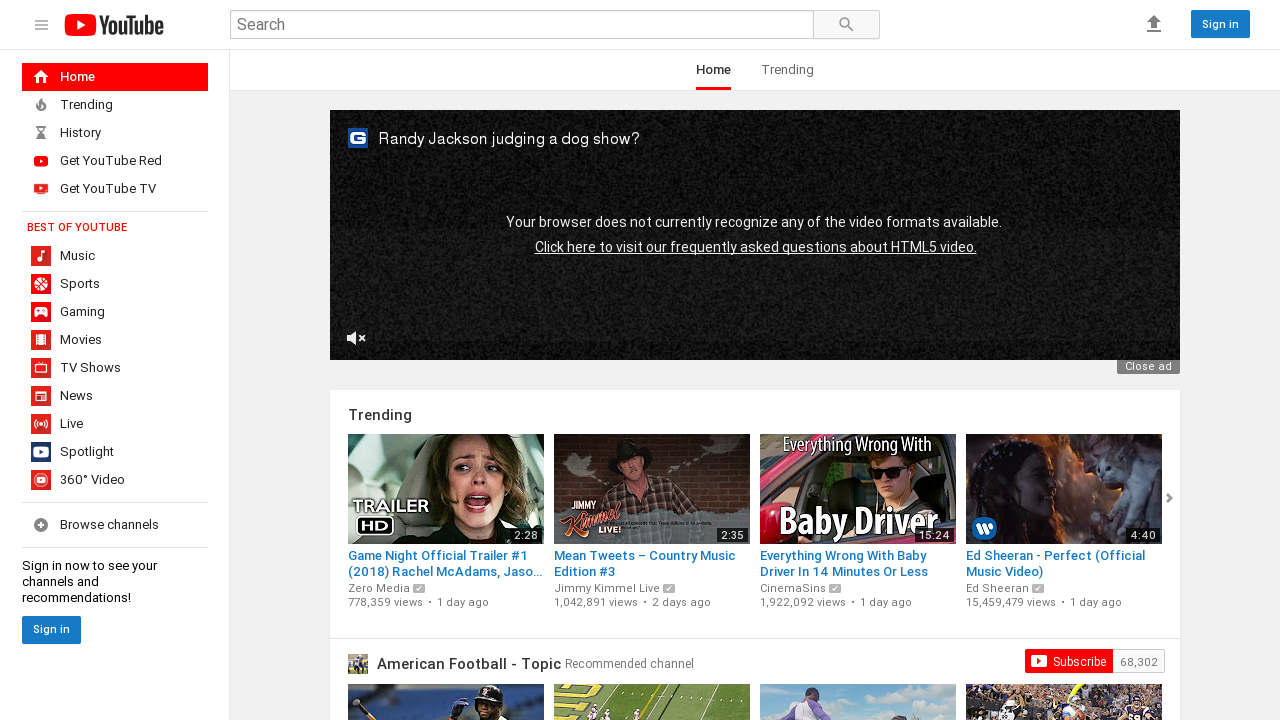Click the Trending section heading
The height and width of the screenshot is (720, 1280).
click(380, 415)
